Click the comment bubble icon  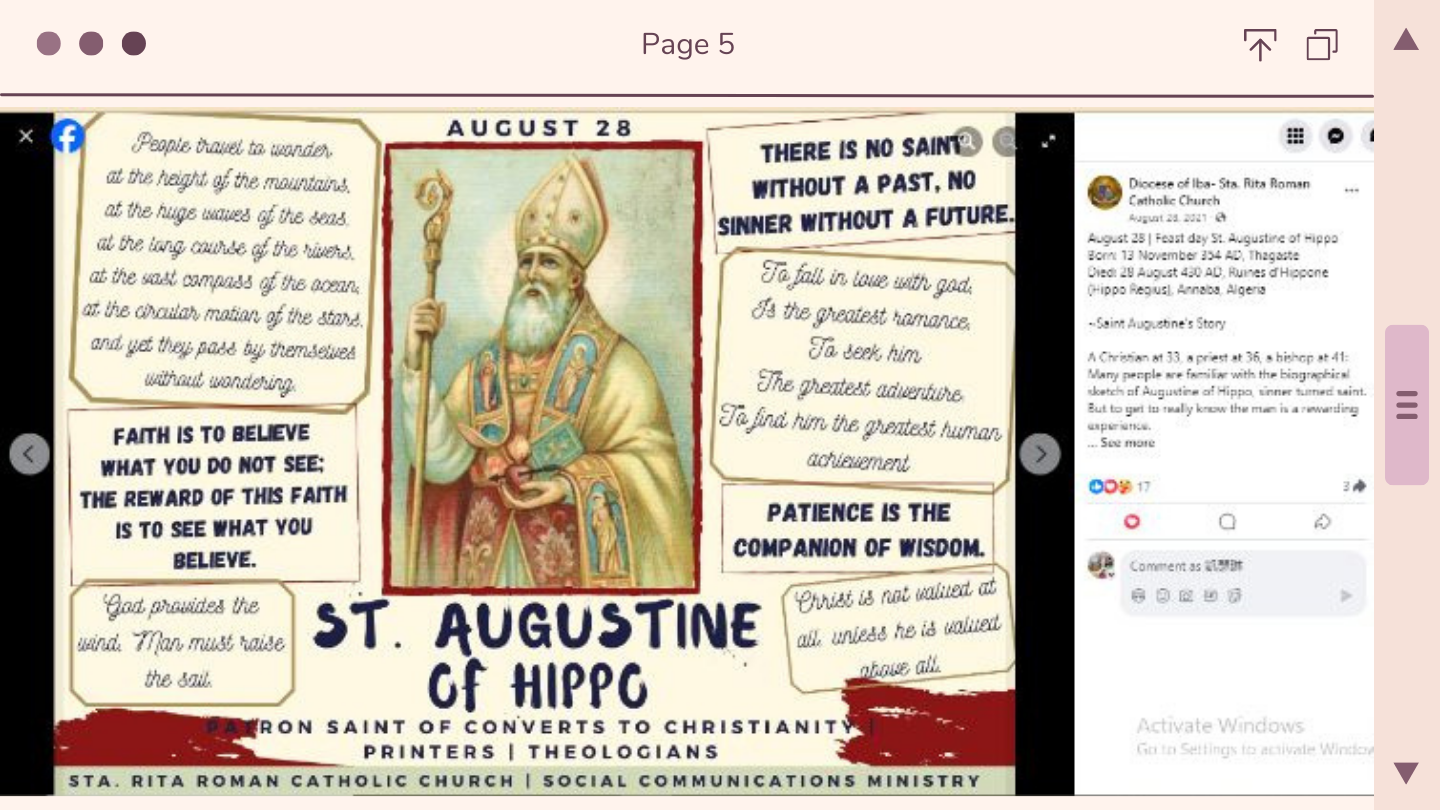[1227, 521]
